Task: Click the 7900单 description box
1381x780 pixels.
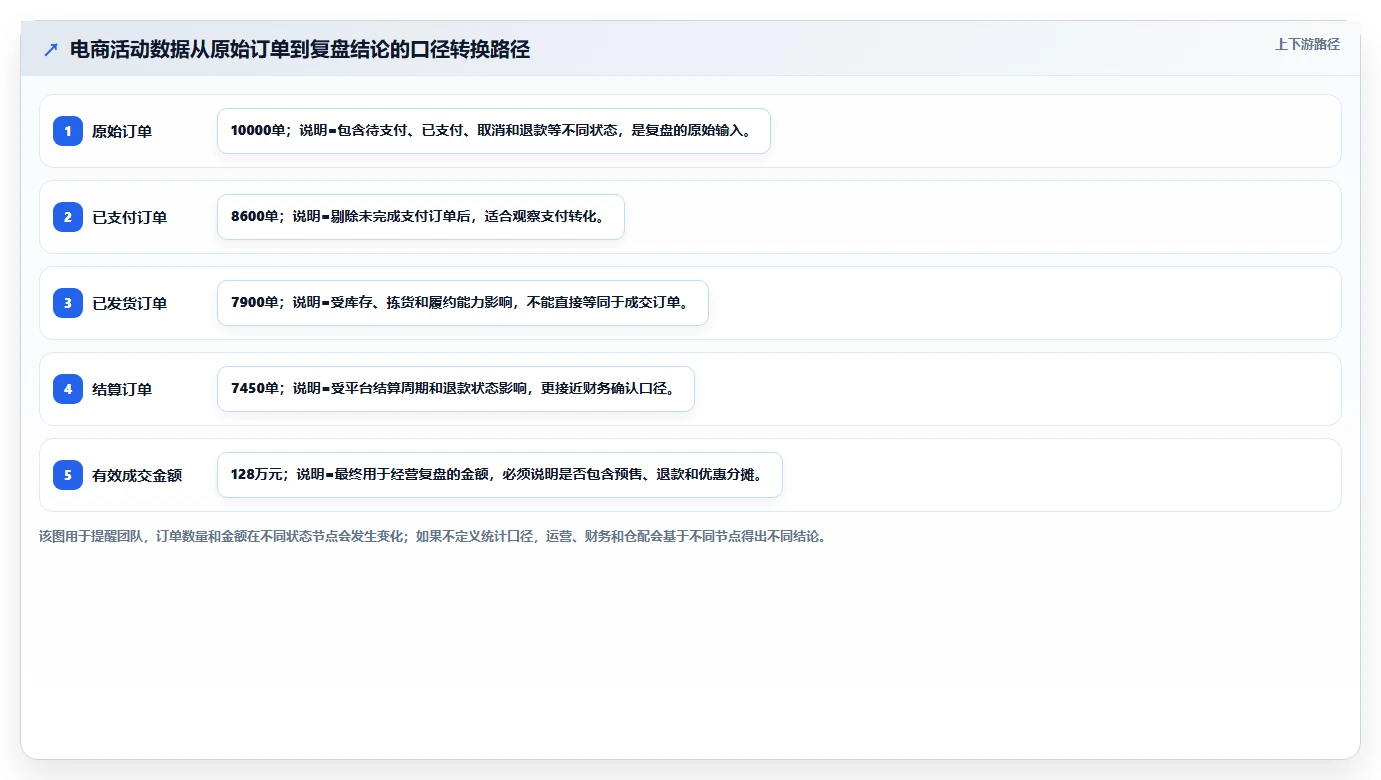Action: (x=463, y=303)
